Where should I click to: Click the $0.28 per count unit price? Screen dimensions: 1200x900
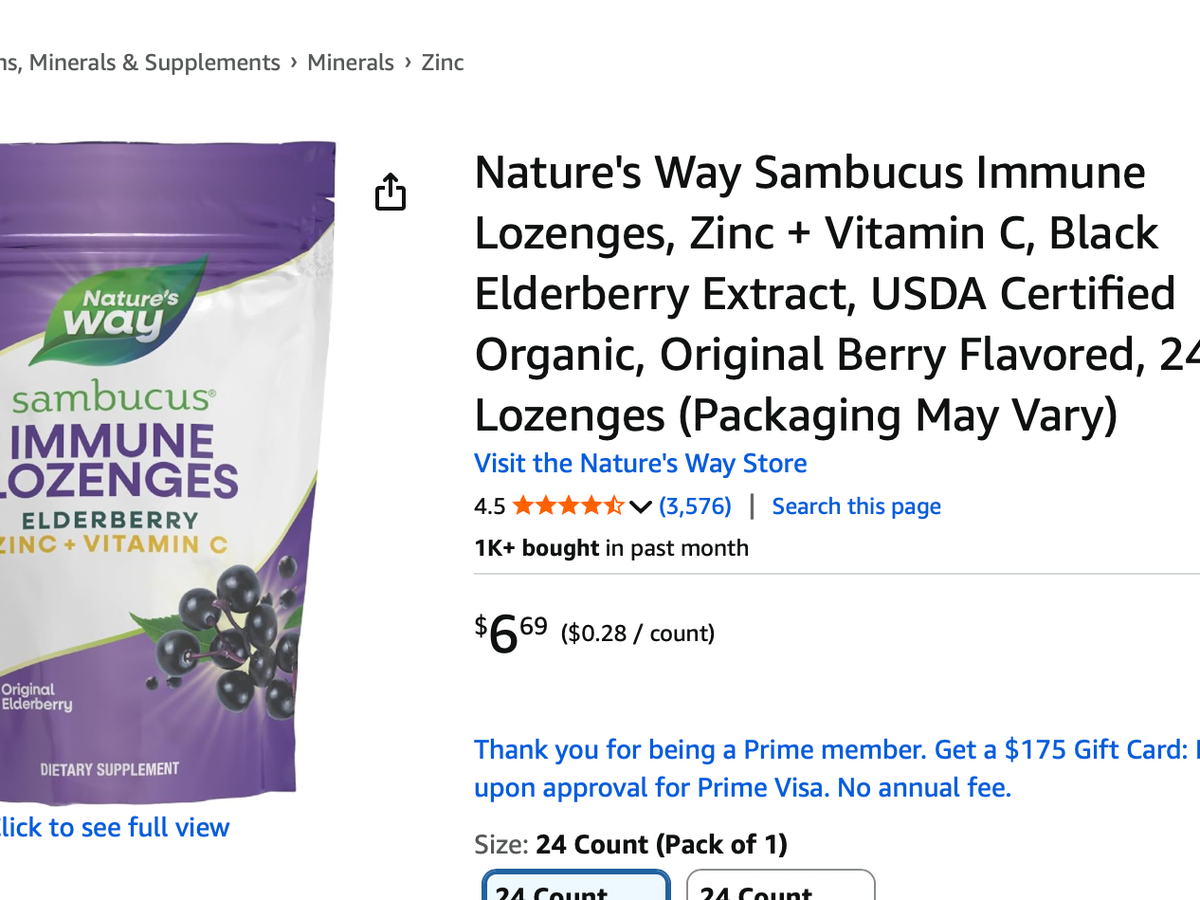click(x=638, y=633)
